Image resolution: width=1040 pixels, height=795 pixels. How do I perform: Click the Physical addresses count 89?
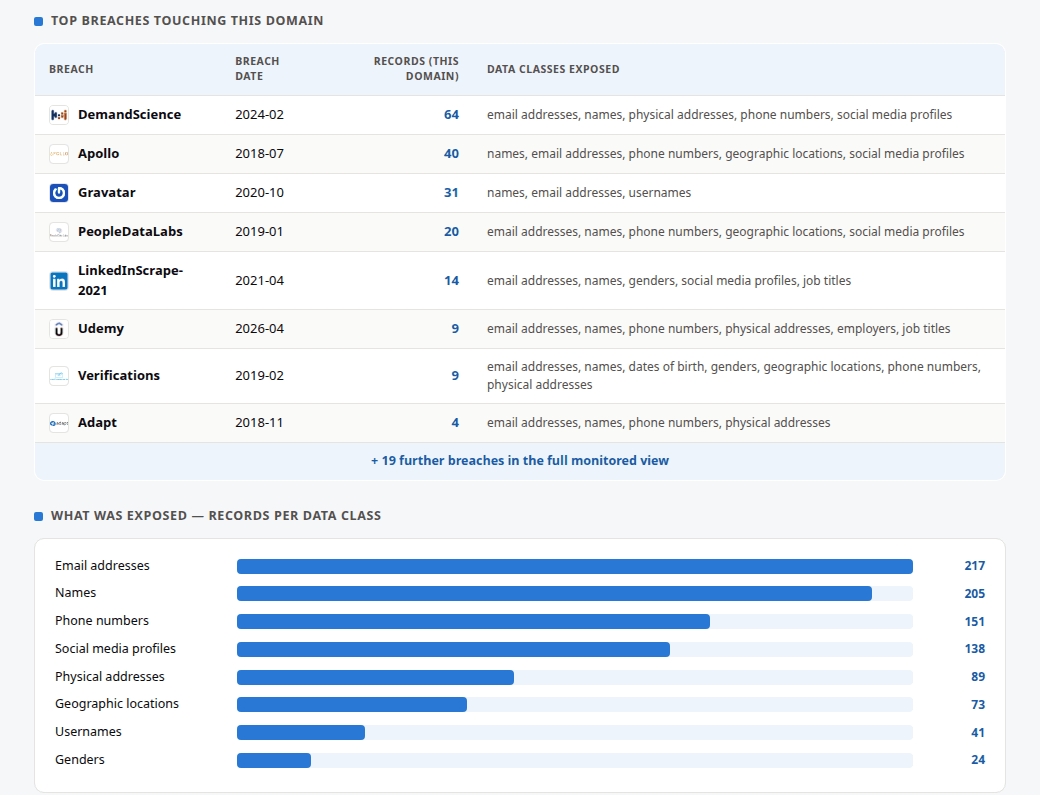point(978,676)
